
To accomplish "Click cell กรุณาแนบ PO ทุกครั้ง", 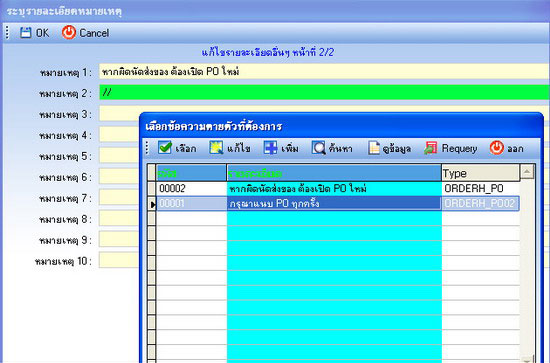I will pos(334,203).
